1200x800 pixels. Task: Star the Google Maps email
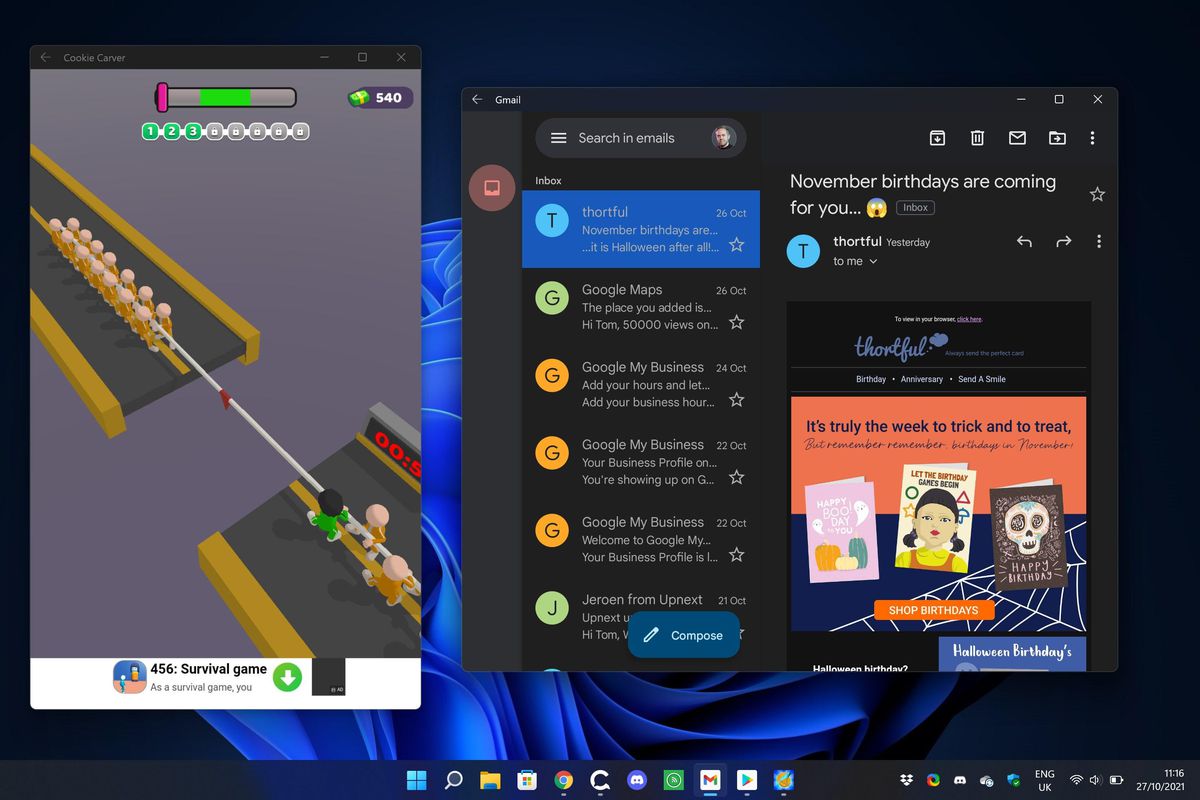pyautogui.click(x=736, y=322)
